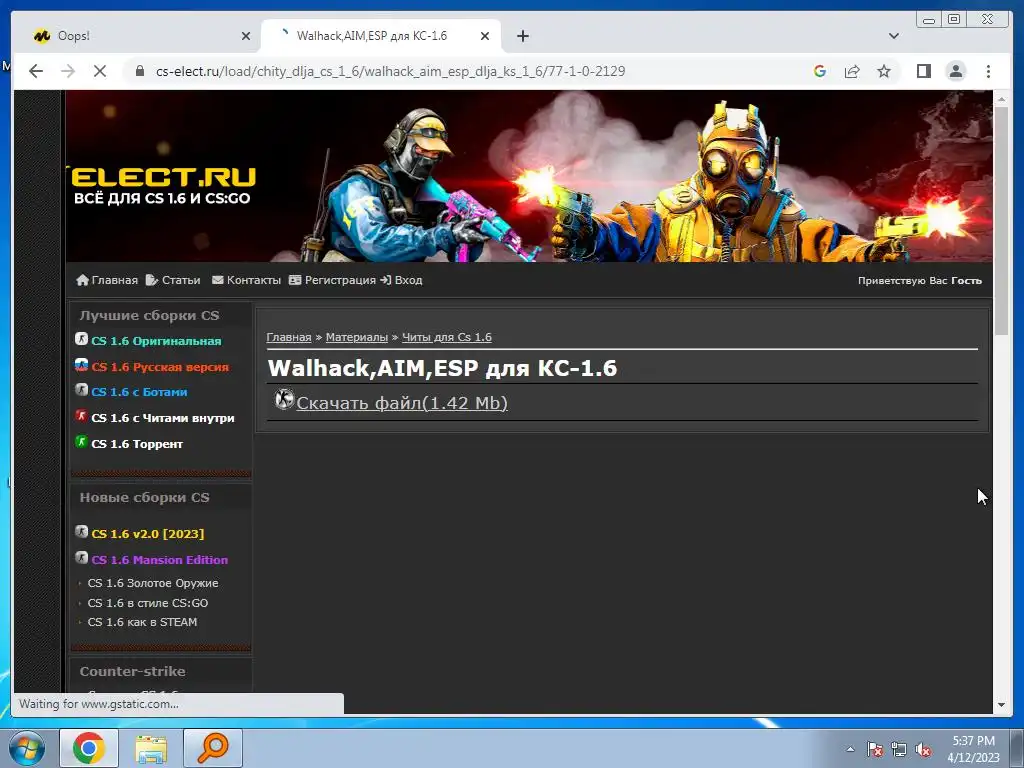Click the green icon beside CS 1.6 Торрент
The height and width of the screenshot is (768, 1024).
point(81,441)
